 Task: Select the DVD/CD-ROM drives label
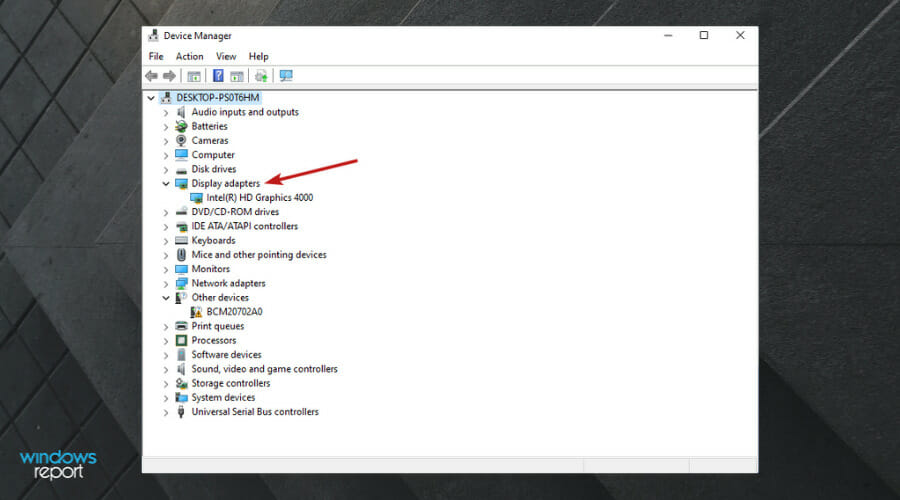[235, 212]
